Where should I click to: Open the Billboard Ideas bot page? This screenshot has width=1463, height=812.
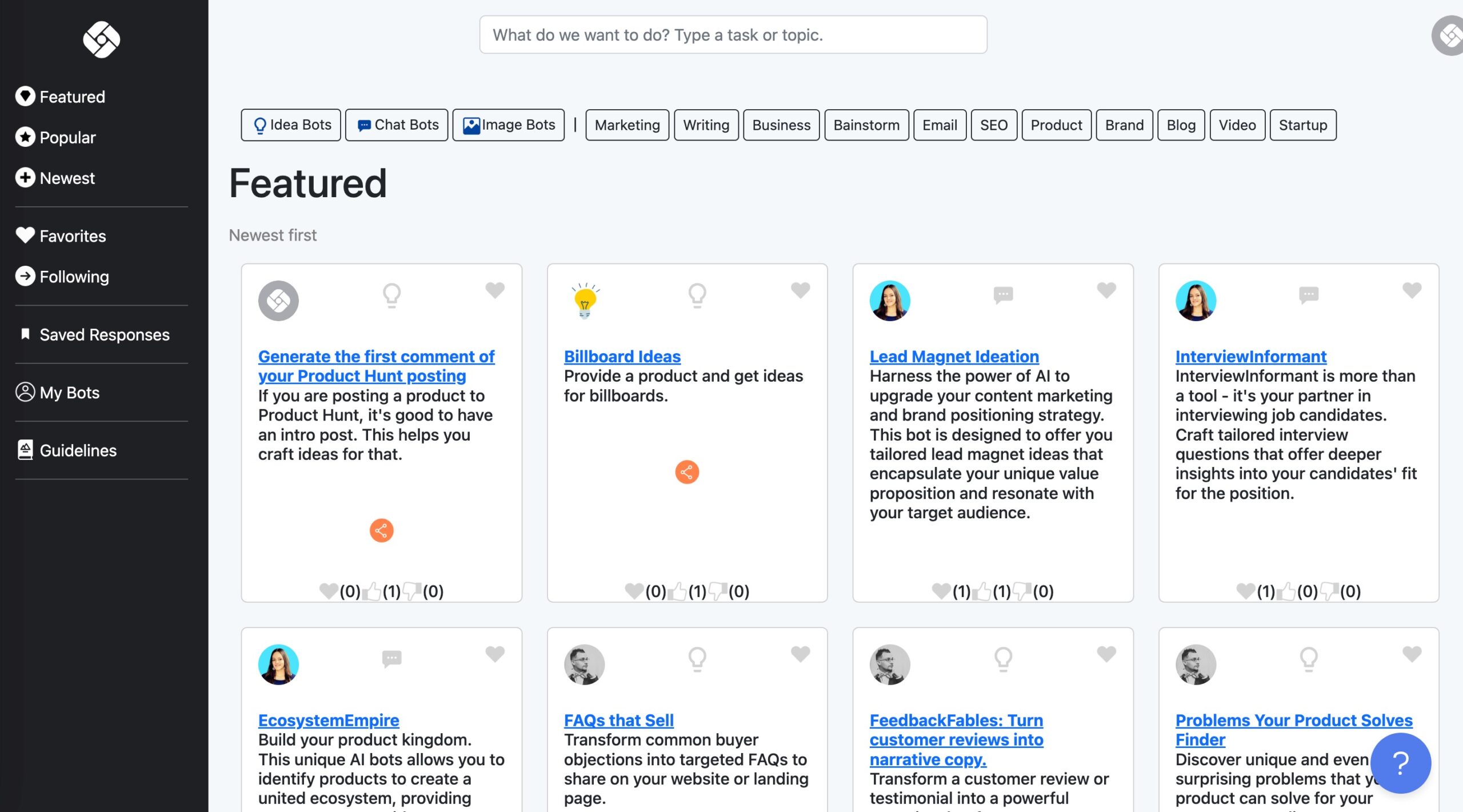[622, 356]
